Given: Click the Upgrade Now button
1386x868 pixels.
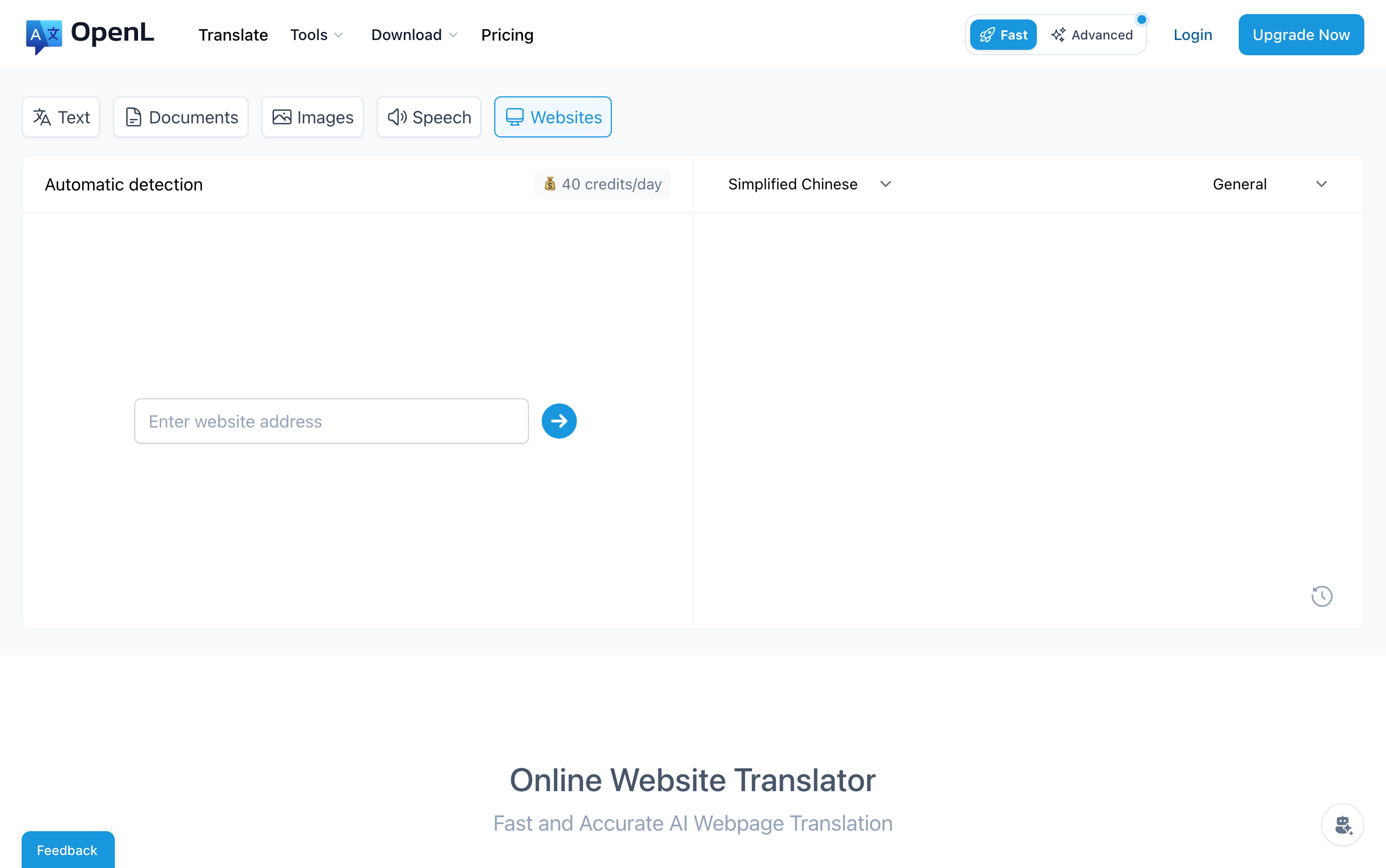Looking at the screenshot, I should 1300,35.
